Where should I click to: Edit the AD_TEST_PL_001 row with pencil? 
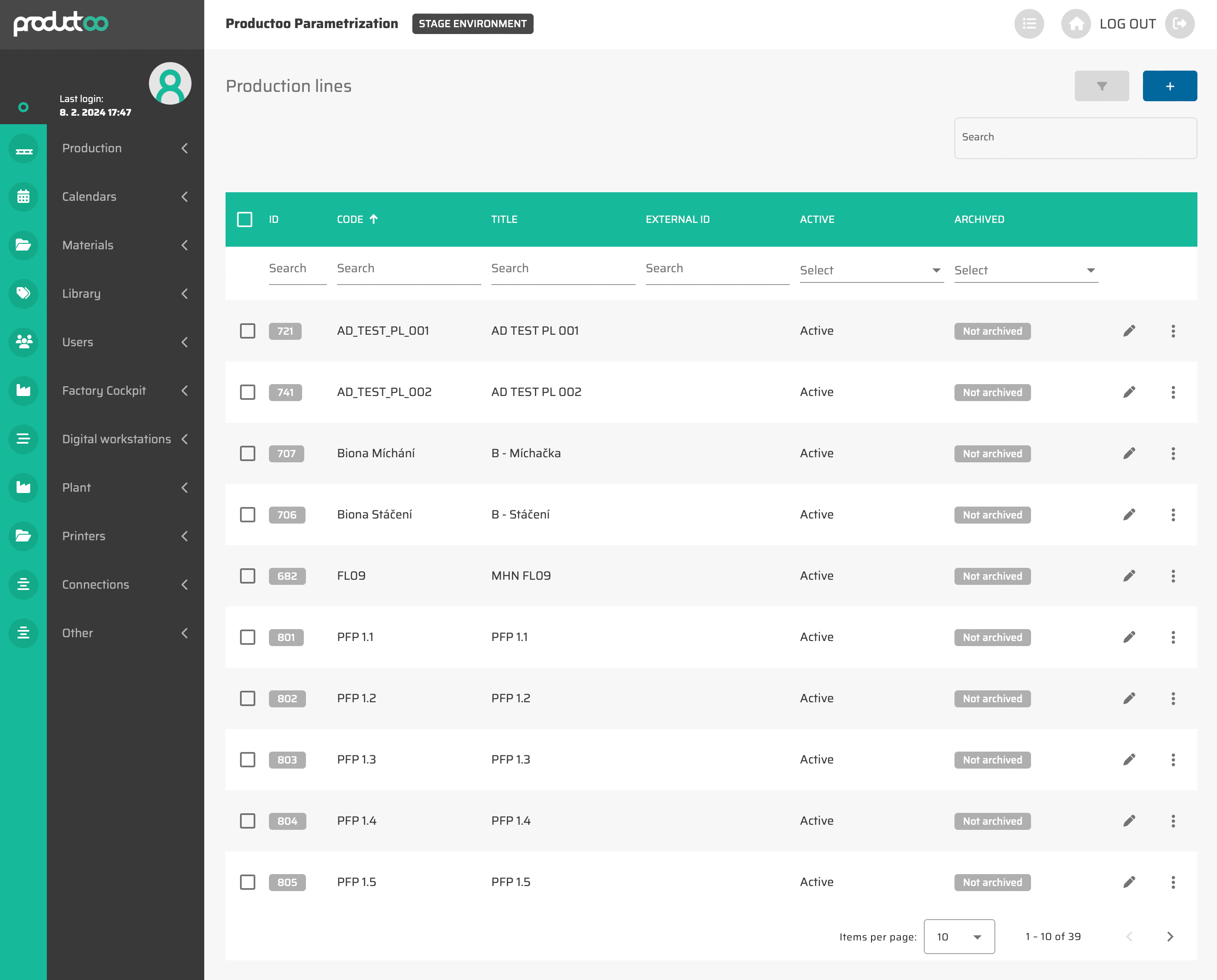tap(1128, 331)
